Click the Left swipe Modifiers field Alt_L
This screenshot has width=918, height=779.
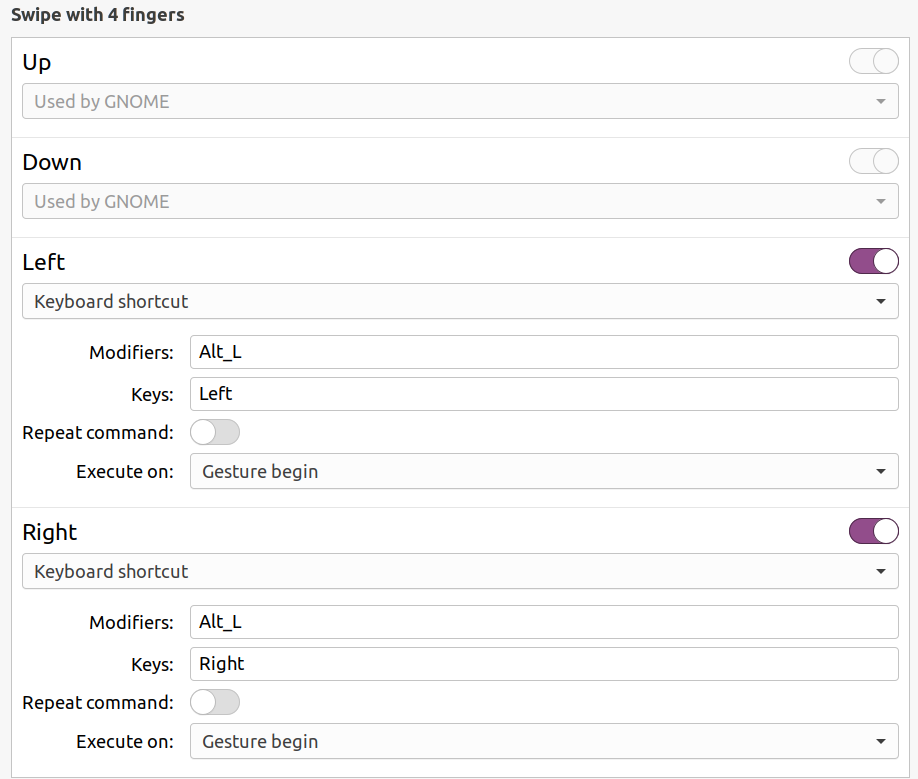[544, 352]
